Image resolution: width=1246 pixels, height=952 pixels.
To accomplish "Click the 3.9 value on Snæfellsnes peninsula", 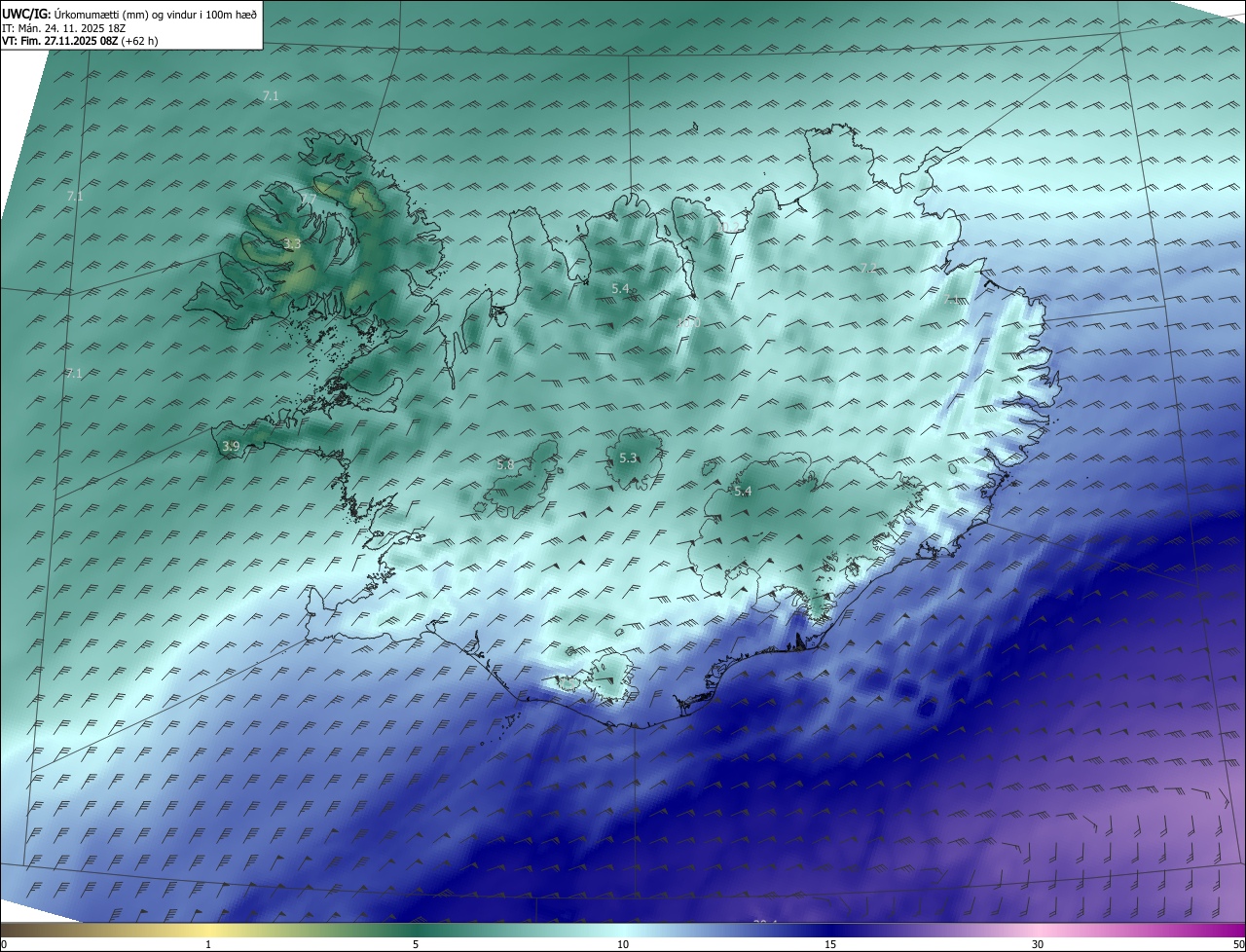I will coord(231,447).
